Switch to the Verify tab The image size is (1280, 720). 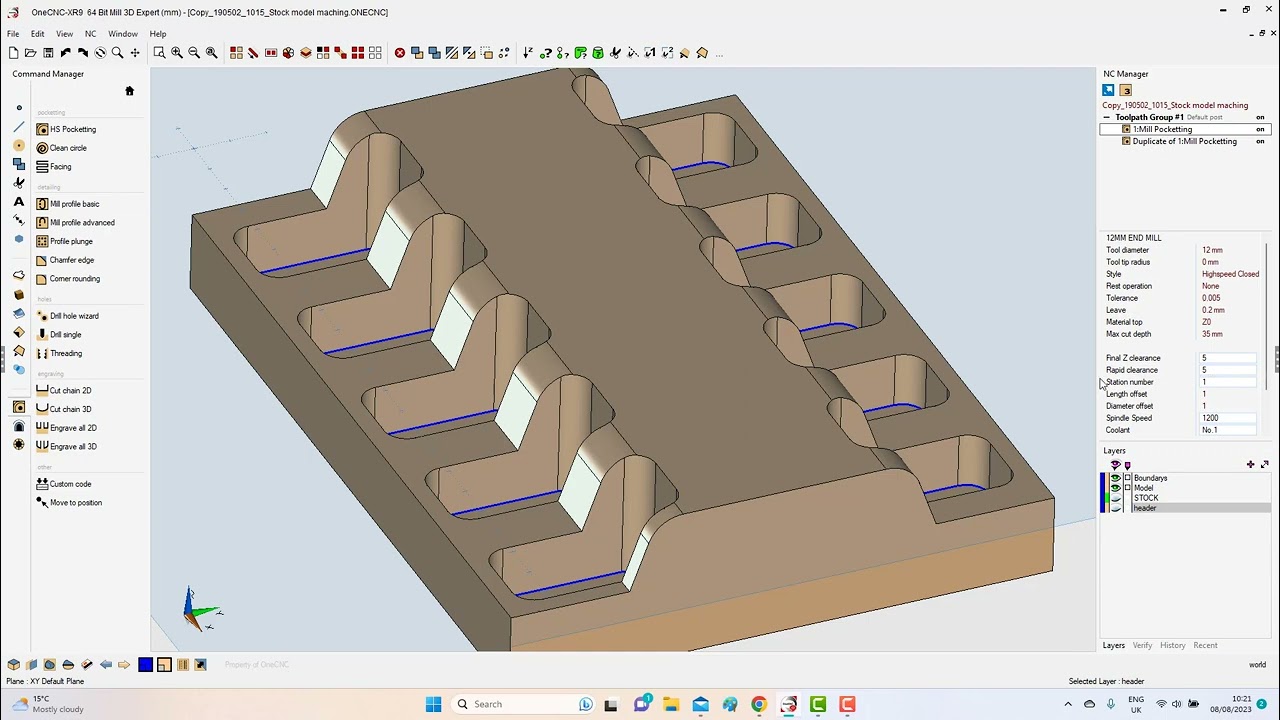pyautogui.click(x=1142, y=645)
